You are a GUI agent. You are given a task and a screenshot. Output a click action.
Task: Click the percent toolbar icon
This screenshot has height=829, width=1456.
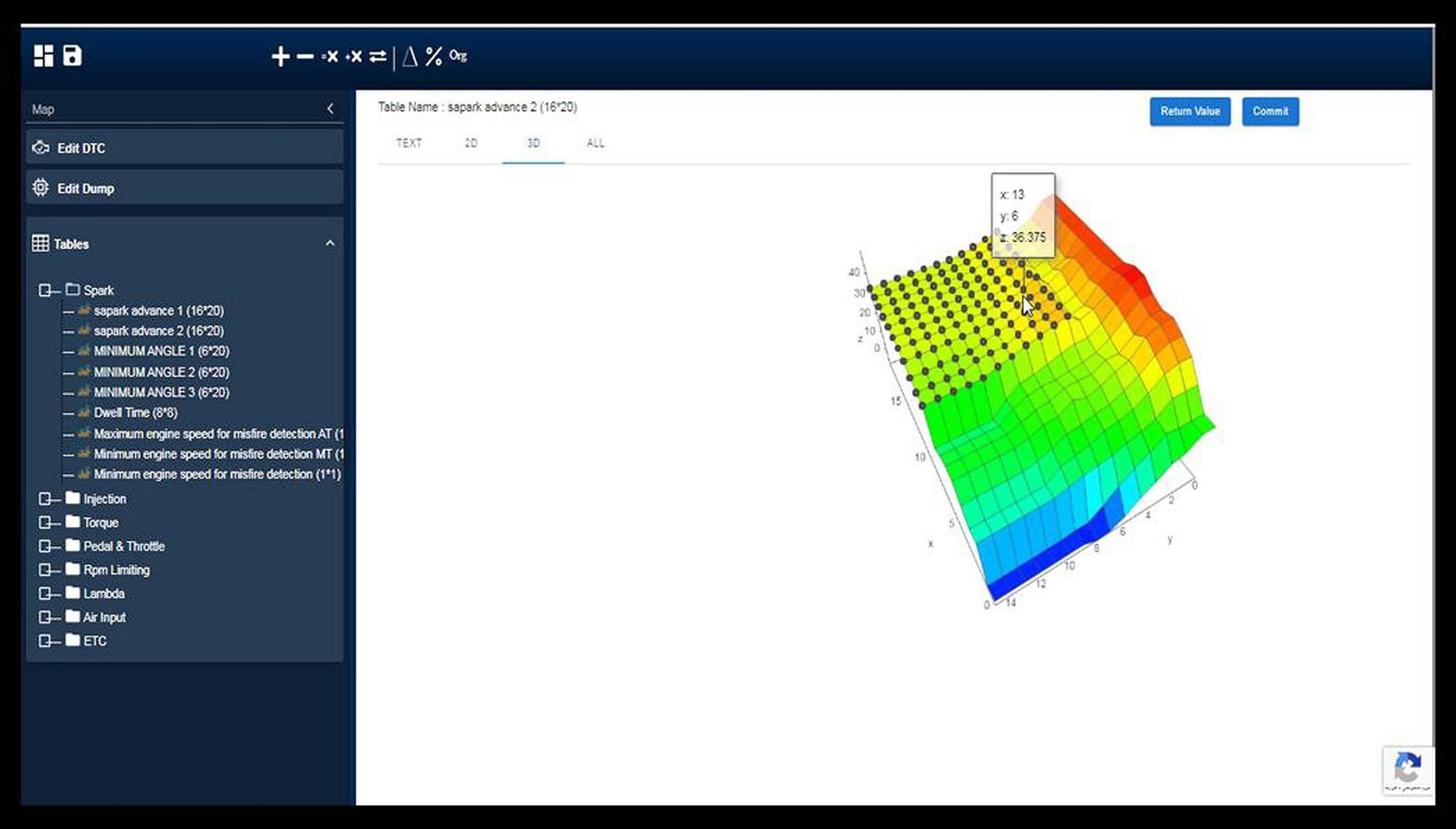[x=434, y=57]
